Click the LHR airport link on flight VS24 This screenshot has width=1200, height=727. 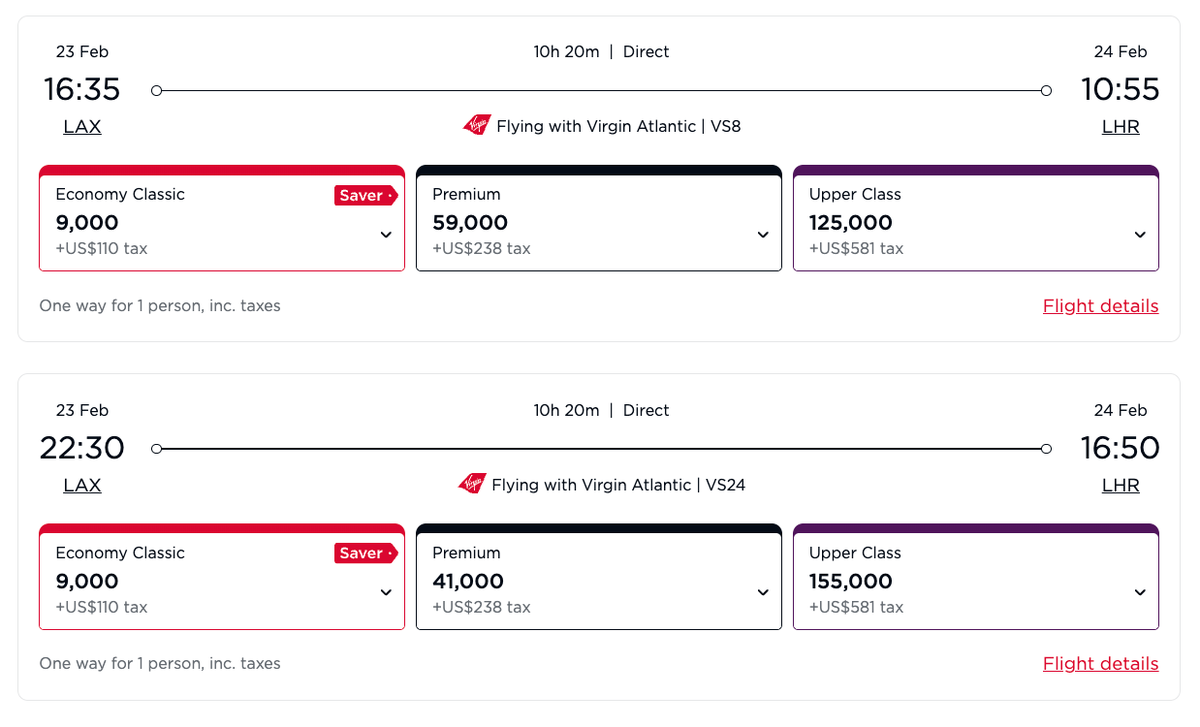(1120, 485)
